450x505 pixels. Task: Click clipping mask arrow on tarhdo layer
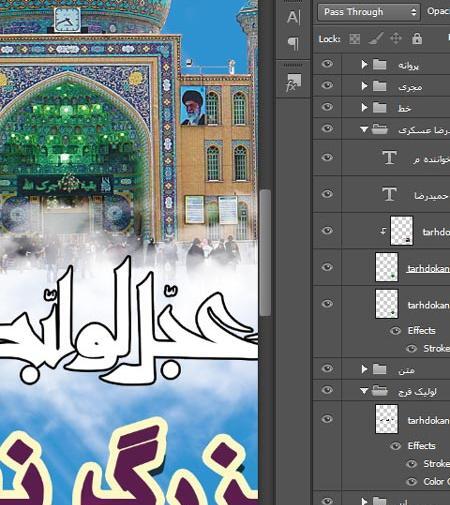pyautogui.click(x=383, y=231)
